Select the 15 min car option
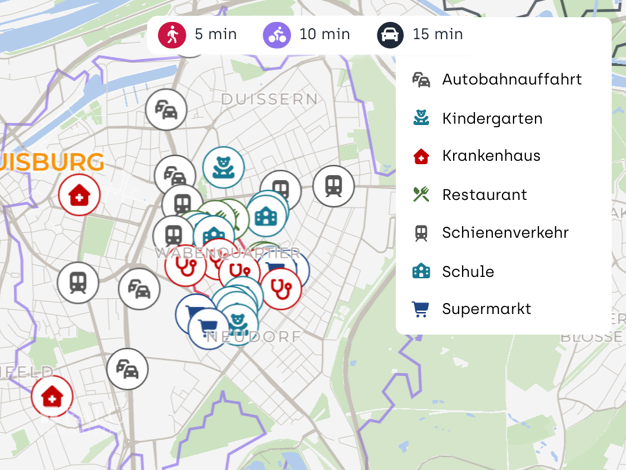The height and width of the screenshot is (470, 626). 420,35
